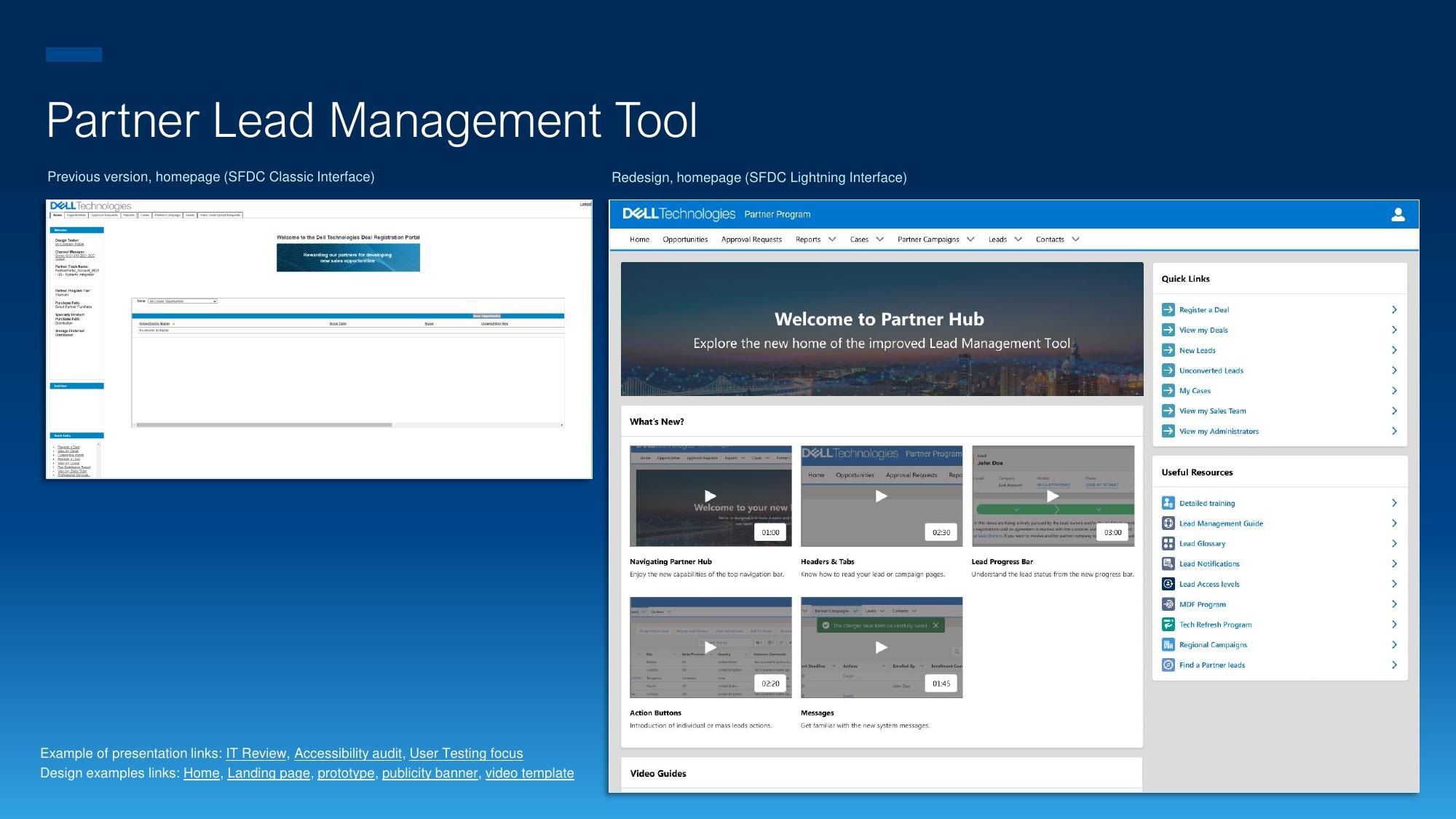Click the classic interface homepage screenshot
Viewport: 1456px width, 819px height.
[x=319, y=339]
